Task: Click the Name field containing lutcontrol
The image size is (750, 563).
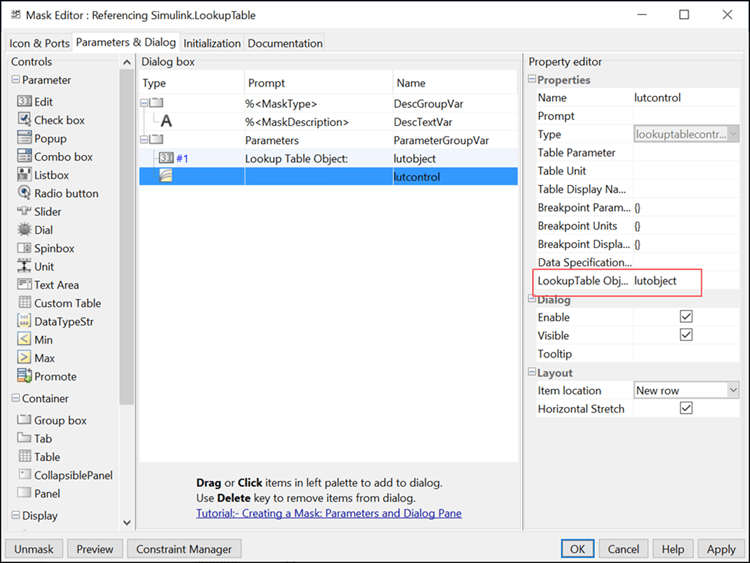Action: click(686, 98)
